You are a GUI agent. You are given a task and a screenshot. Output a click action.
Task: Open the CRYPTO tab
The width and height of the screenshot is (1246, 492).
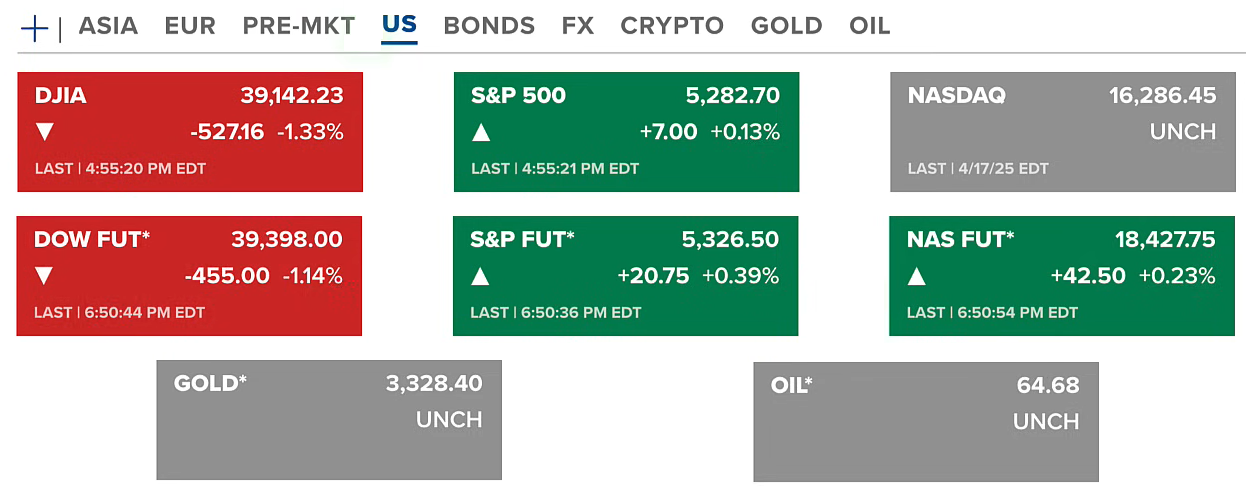[x=672, y=26]
